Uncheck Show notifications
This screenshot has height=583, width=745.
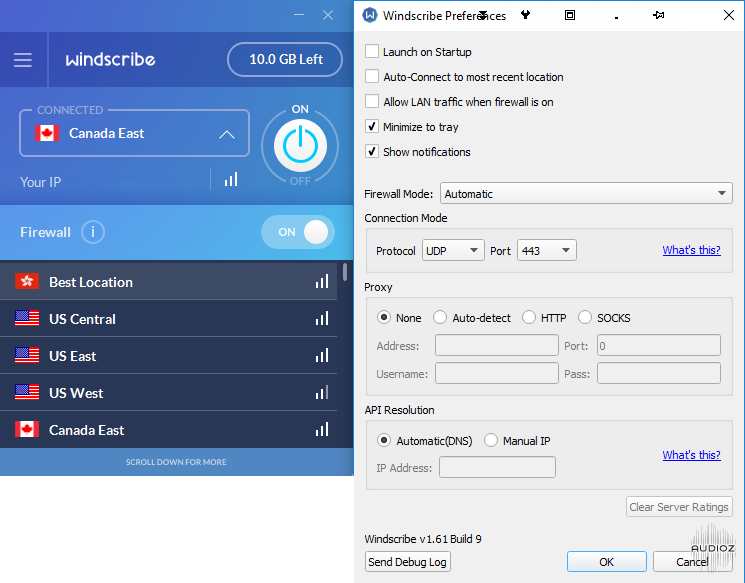tap(372, 152)
